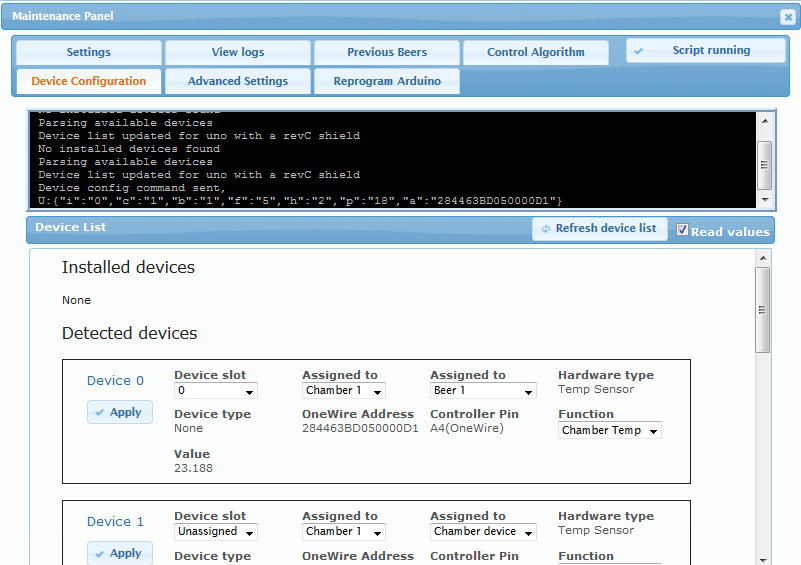The height and width of the screenshot is (565, 801).
Task: Open the View logs tab
Action: point(238,53)
